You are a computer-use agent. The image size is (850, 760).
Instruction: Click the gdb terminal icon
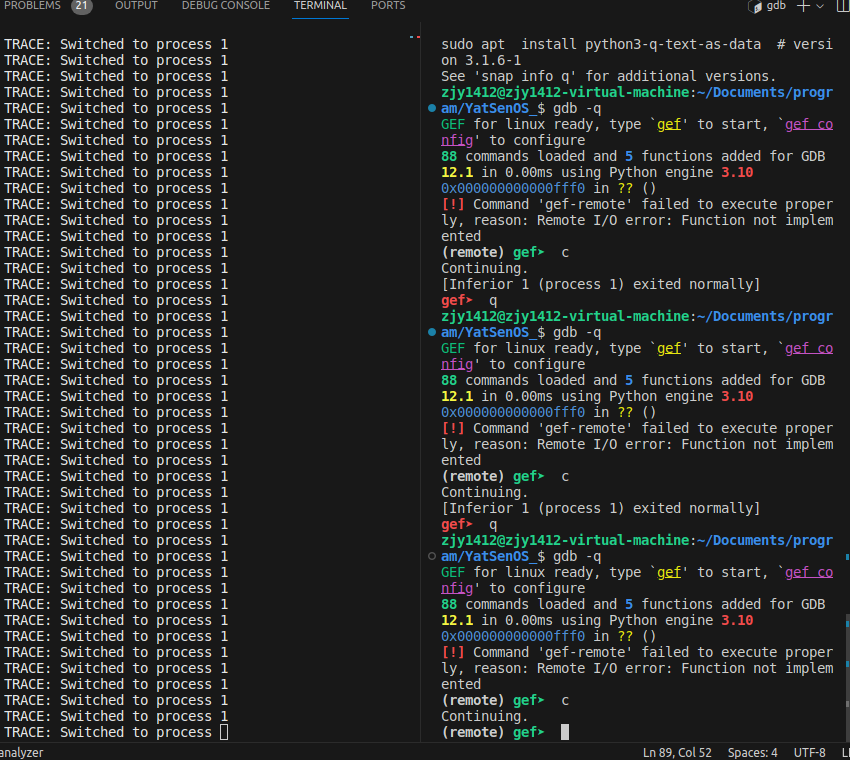coord(755,6)
